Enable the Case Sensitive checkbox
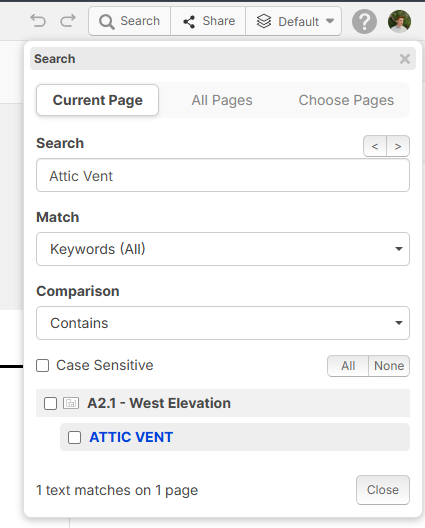425x528 pixels. [x=42, y=365]
